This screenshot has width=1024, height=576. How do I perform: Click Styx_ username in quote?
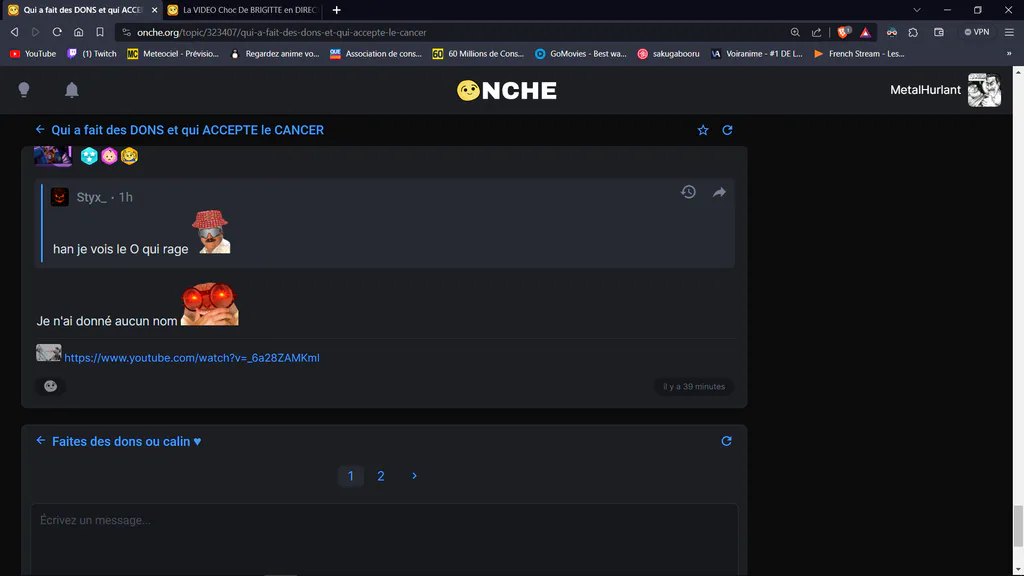(91, 197)
